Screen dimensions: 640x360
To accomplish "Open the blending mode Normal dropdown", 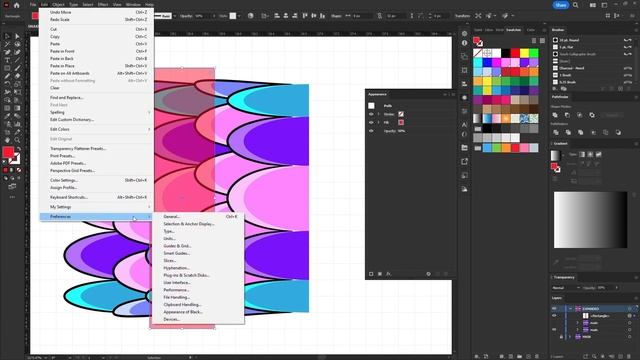I will click(x=566, y=288).
